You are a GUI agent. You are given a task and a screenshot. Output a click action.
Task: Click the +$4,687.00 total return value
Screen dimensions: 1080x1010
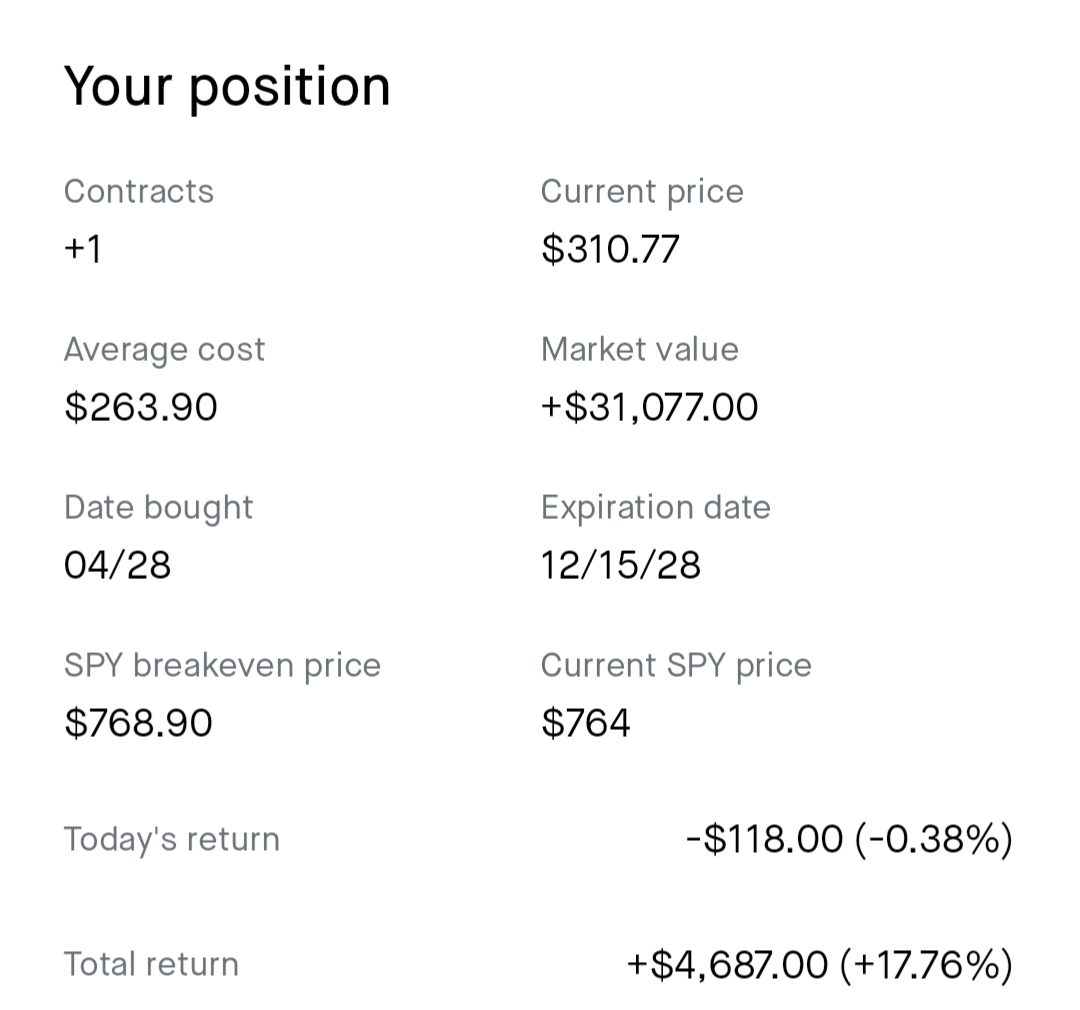click(x=727, y=964)
